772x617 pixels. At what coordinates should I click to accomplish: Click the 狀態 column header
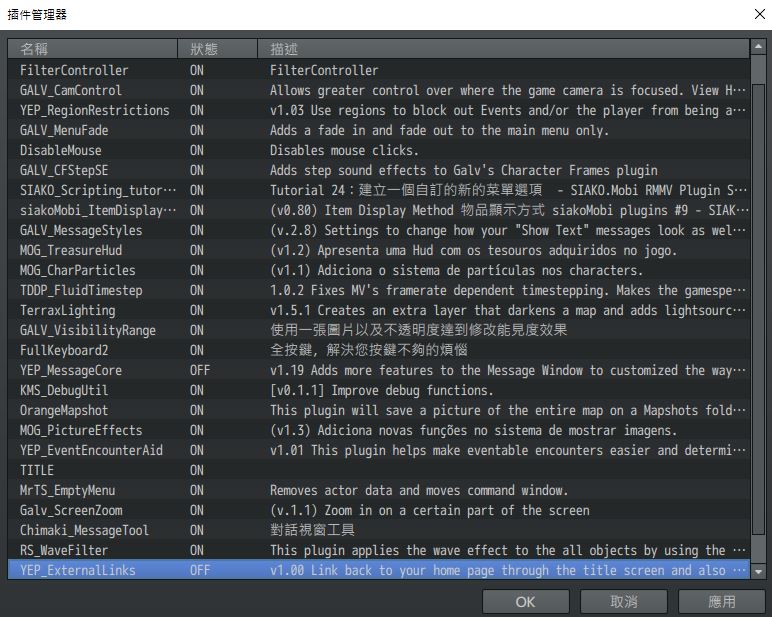coord(217,49)
